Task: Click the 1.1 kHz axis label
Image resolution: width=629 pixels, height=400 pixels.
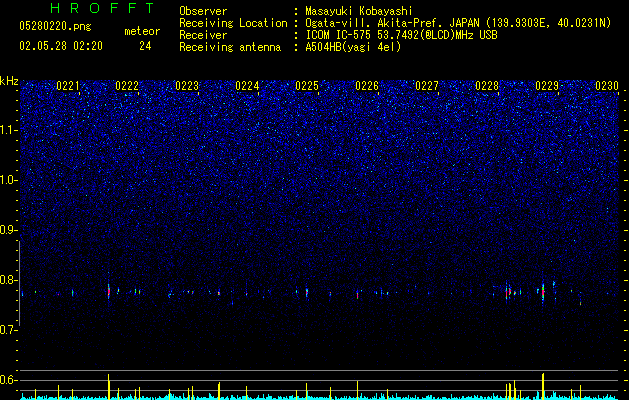Action: [9, 130]
